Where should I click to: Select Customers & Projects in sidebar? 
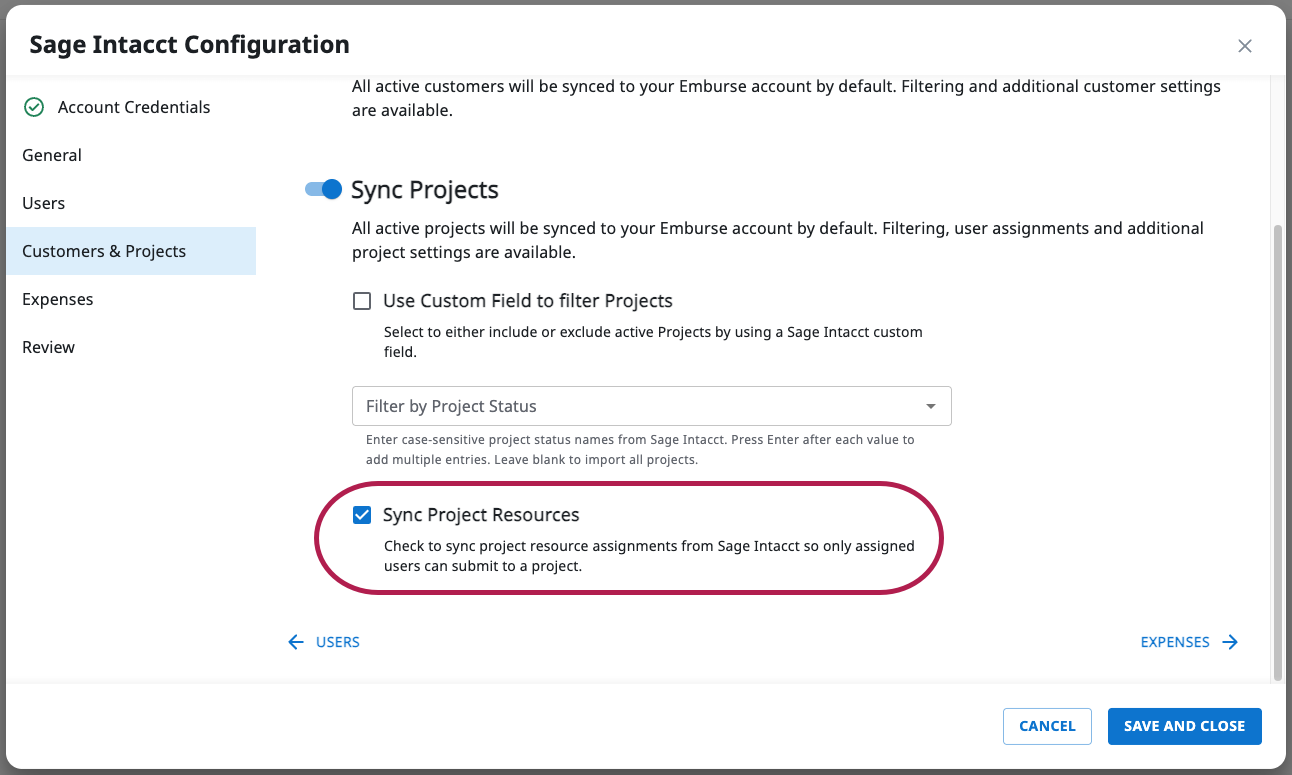[x=104, y=251]
